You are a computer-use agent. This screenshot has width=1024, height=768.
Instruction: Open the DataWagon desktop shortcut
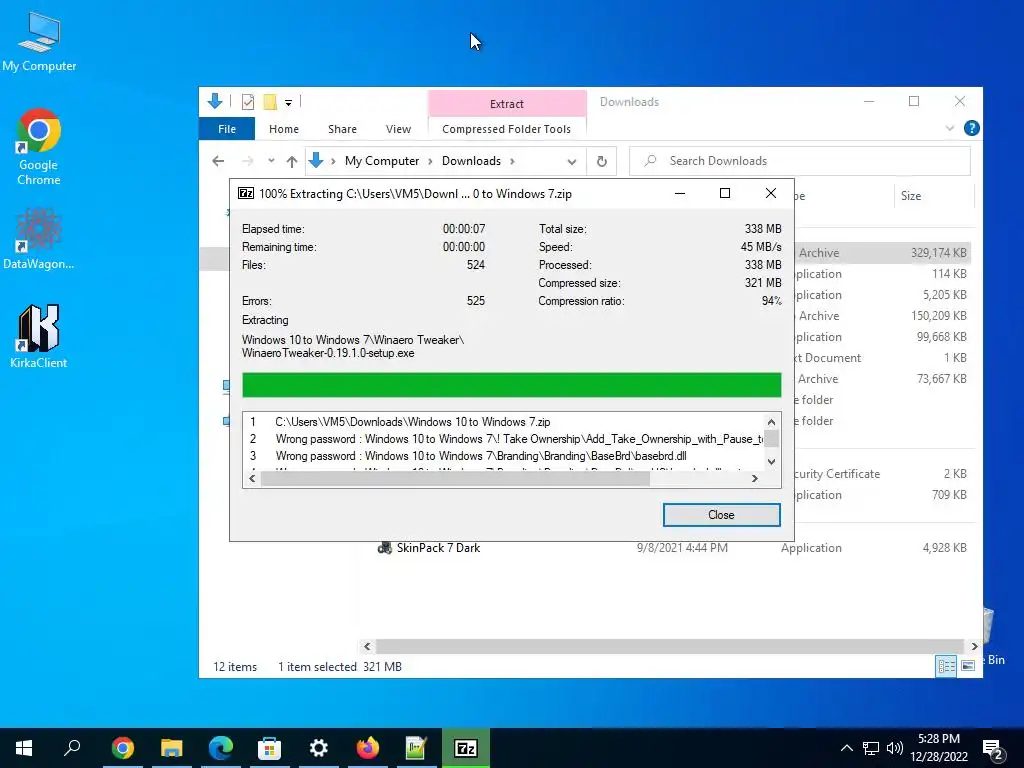point(39,238)
